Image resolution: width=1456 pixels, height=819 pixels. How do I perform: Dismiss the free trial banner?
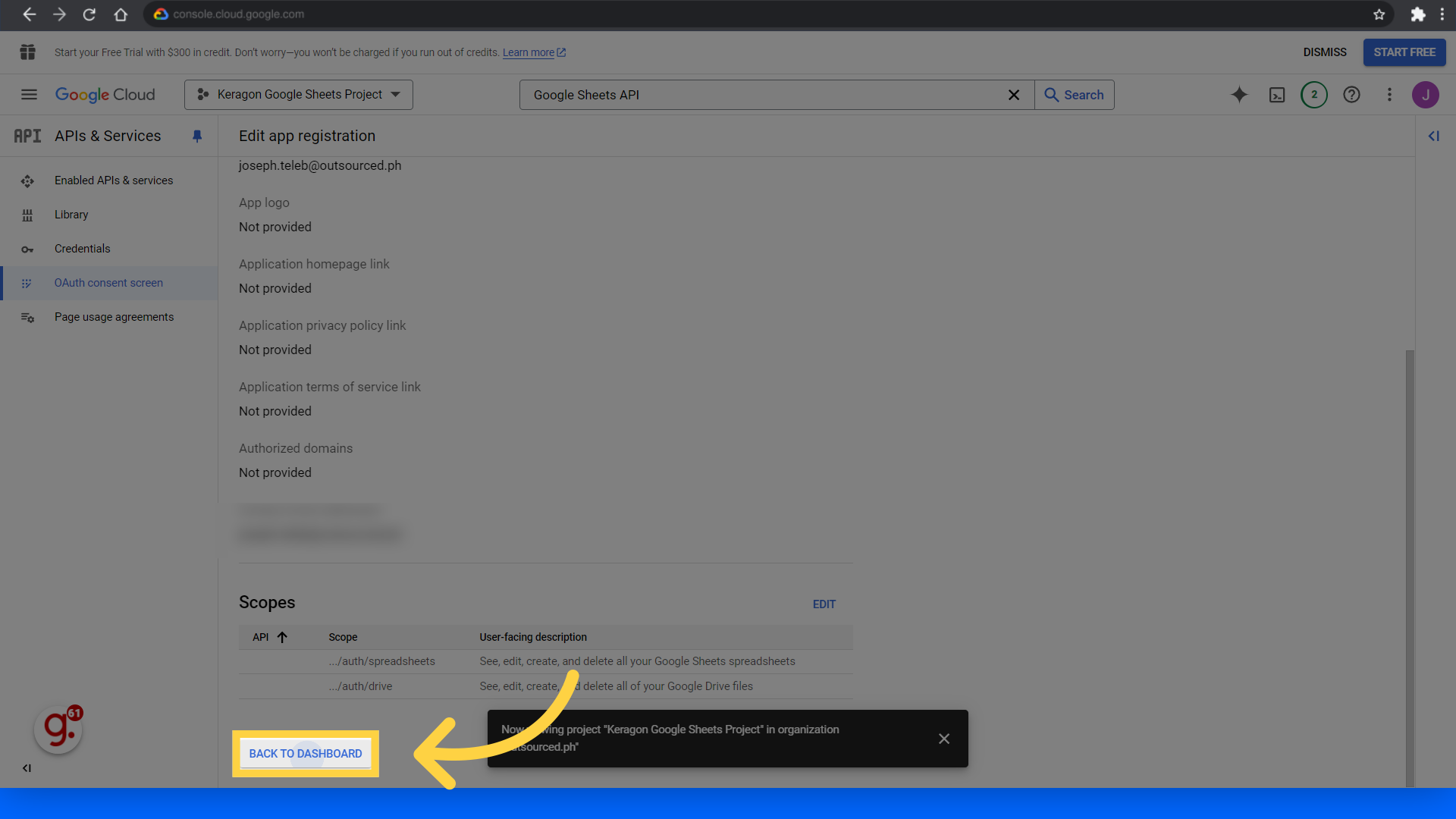(x=1325, y=52)
